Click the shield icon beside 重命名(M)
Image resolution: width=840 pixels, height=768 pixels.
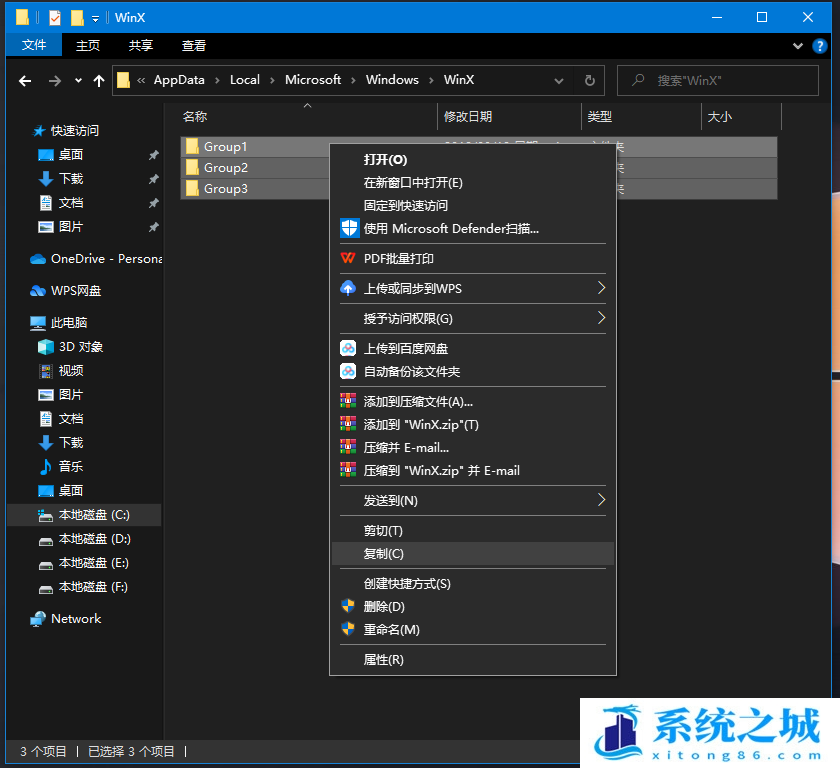click(x=348, y=629)
